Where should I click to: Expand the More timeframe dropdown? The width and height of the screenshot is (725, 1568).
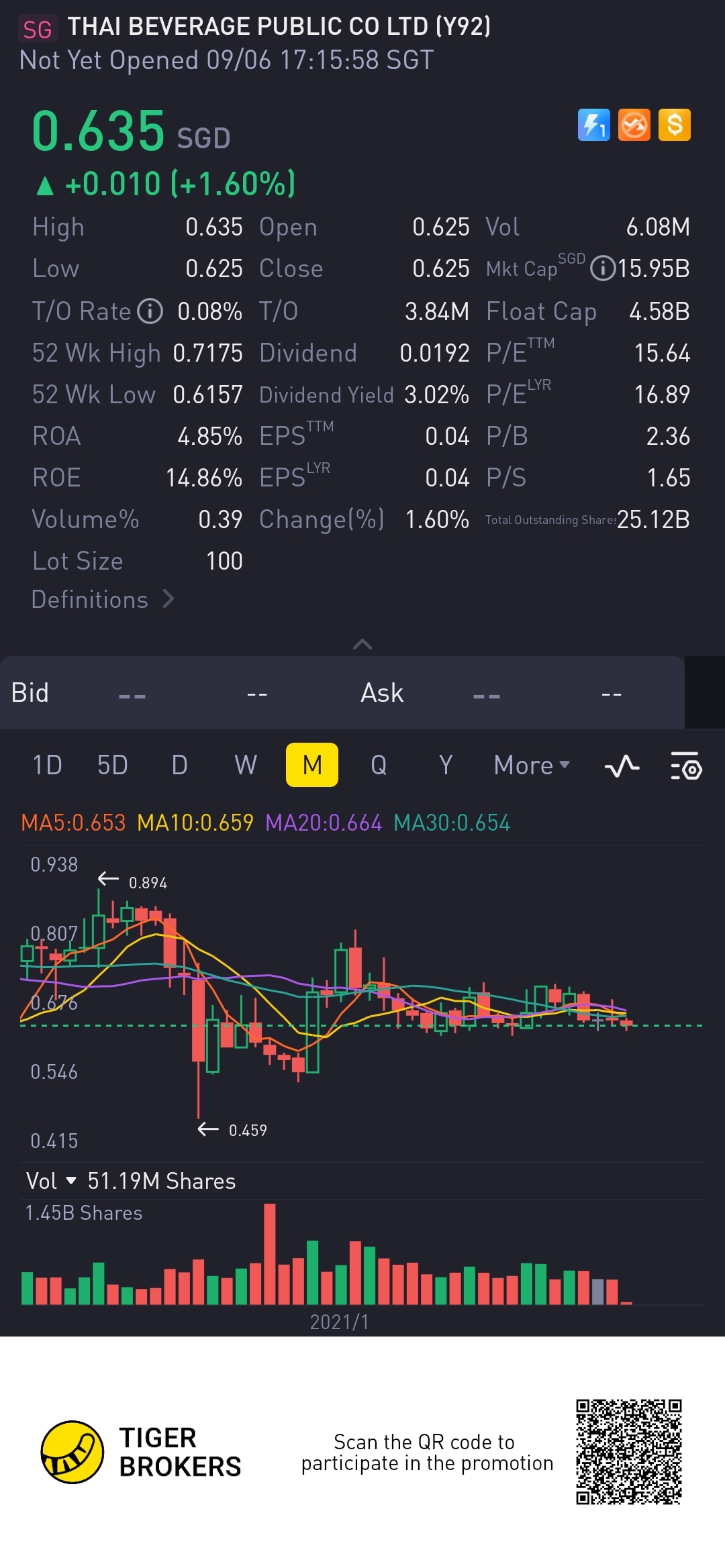click(532, 766)
